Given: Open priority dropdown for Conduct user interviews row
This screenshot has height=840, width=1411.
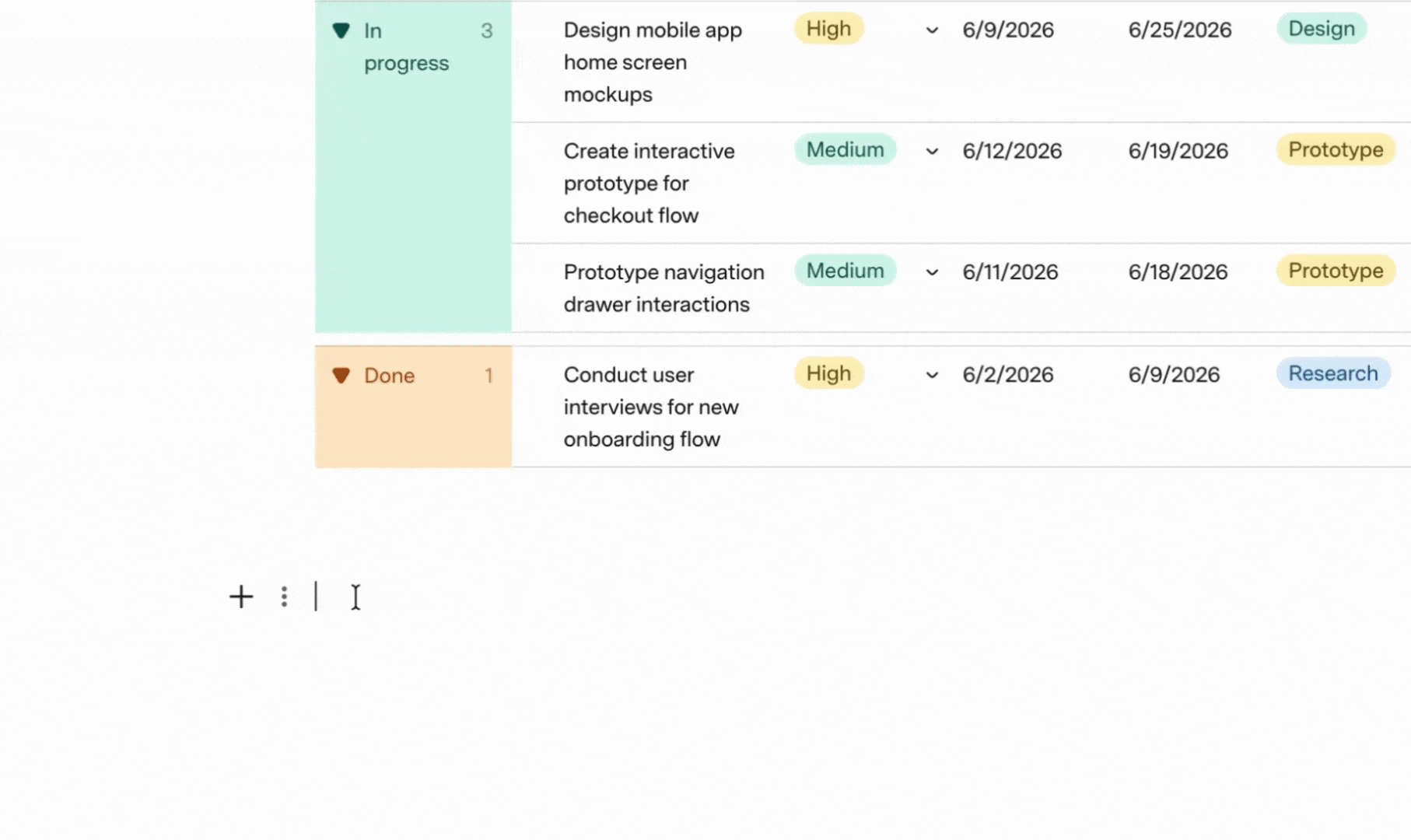Looking at the screenshot, I should tap(932, 375).
